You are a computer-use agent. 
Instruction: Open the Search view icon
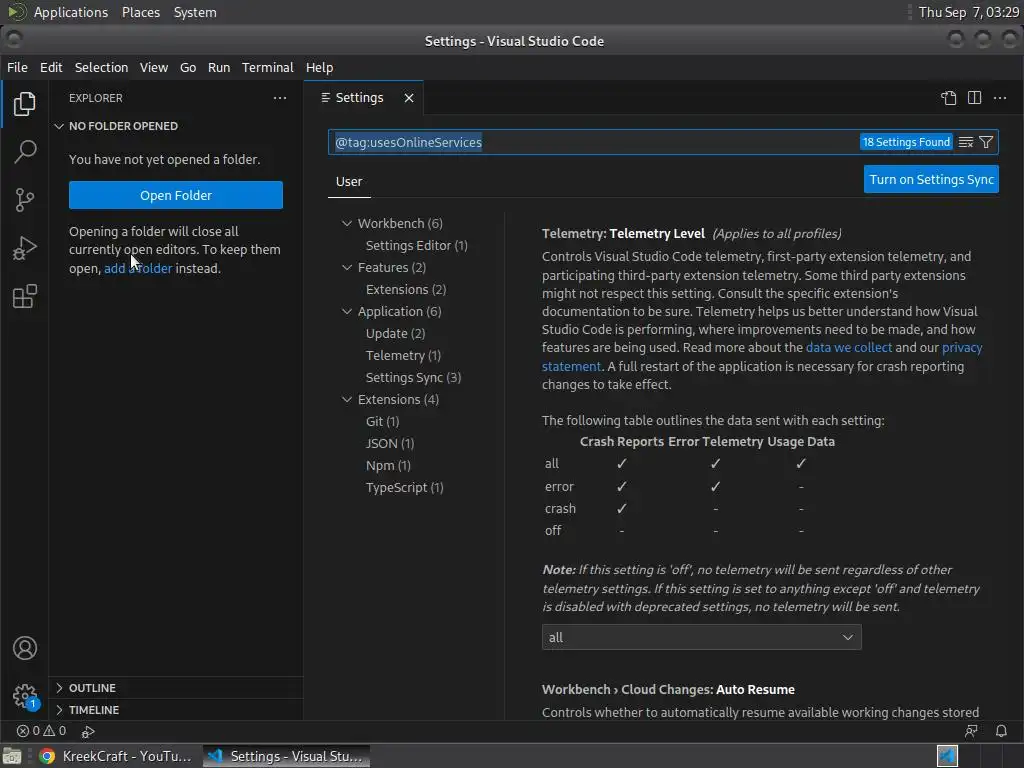coord(24,152)
